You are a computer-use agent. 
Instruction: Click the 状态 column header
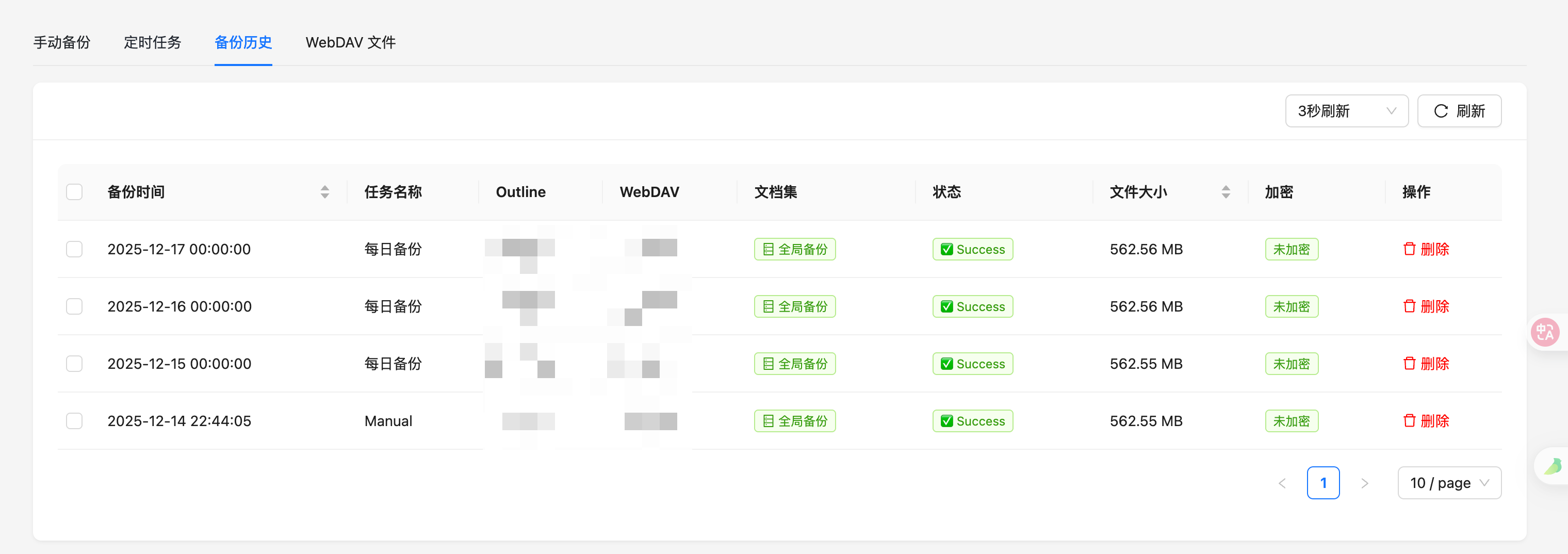click(946, 192)
